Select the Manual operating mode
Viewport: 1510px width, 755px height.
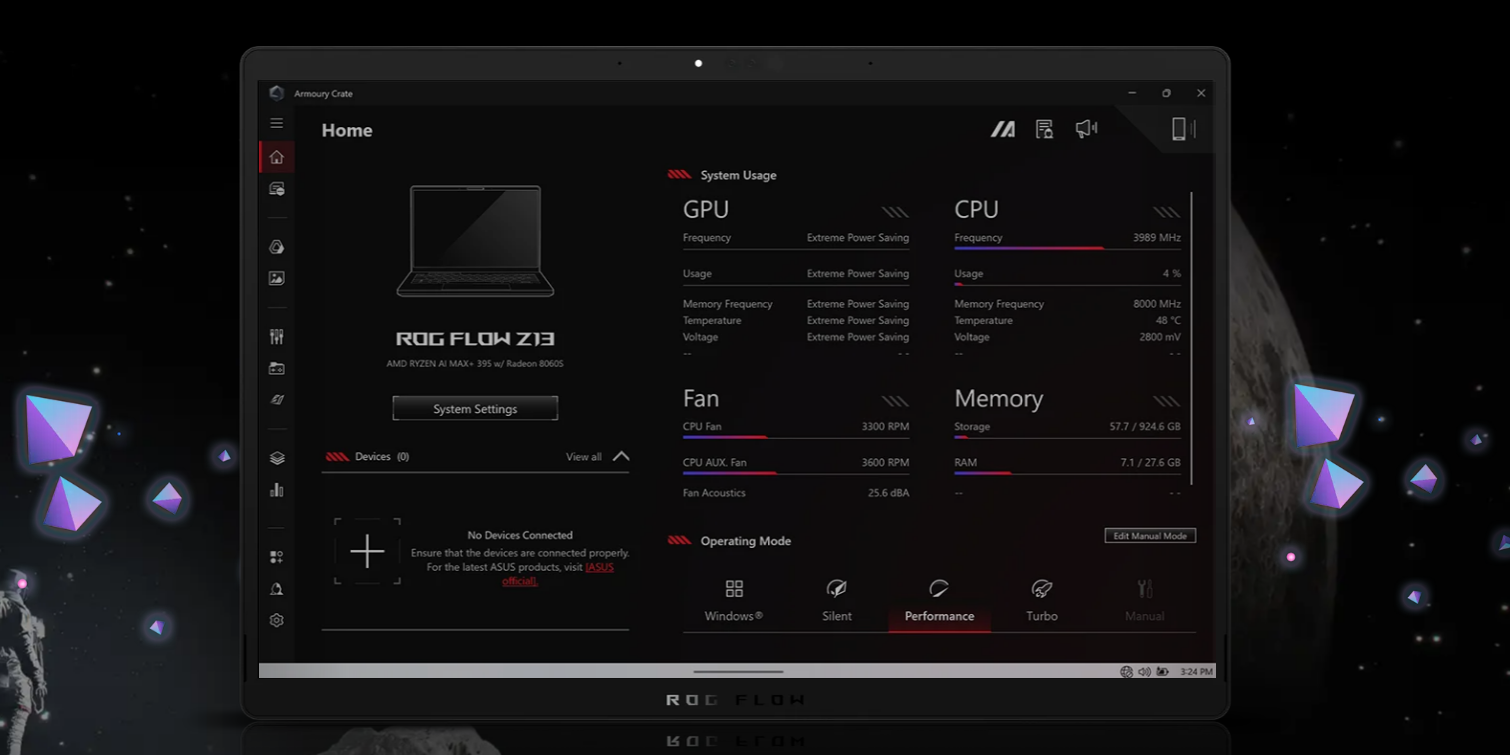[x=1145, y=601]
